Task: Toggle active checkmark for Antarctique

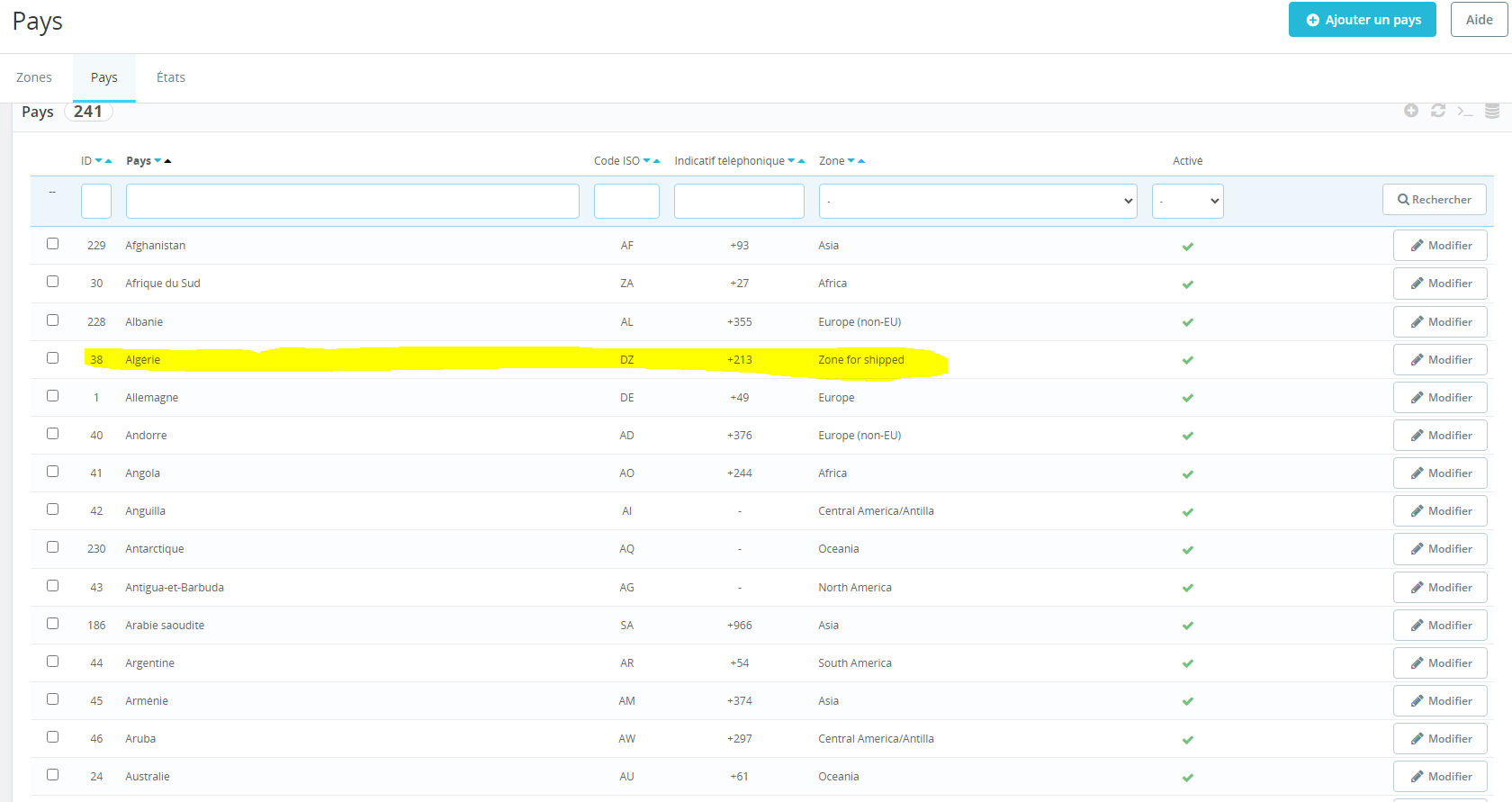Action: point(1188,549)
